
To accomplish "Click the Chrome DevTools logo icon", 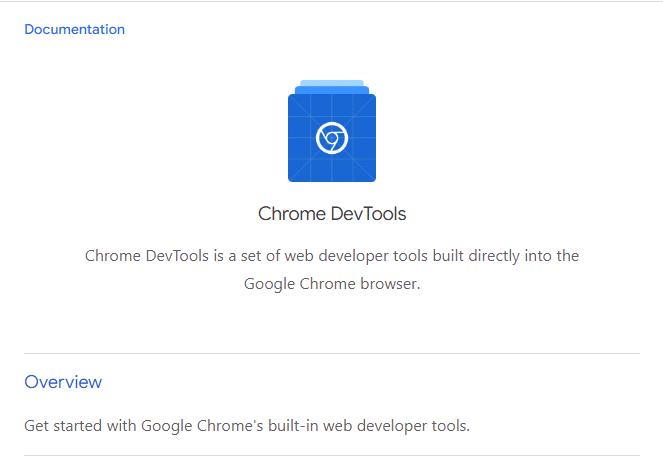I will tap(332, 131).
